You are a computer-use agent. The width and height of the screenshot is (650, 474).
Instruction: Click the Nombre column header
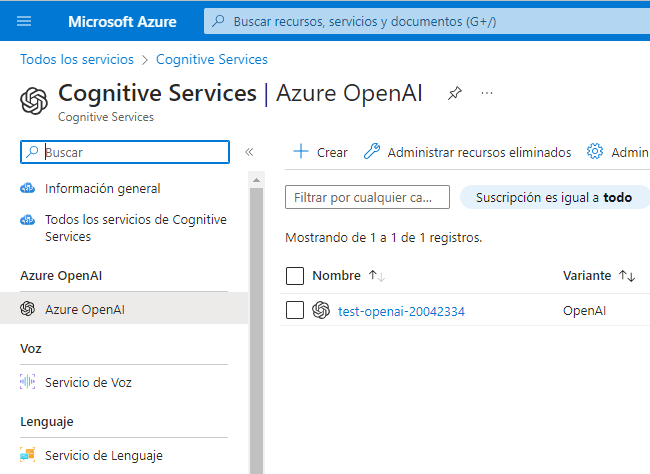336,276
